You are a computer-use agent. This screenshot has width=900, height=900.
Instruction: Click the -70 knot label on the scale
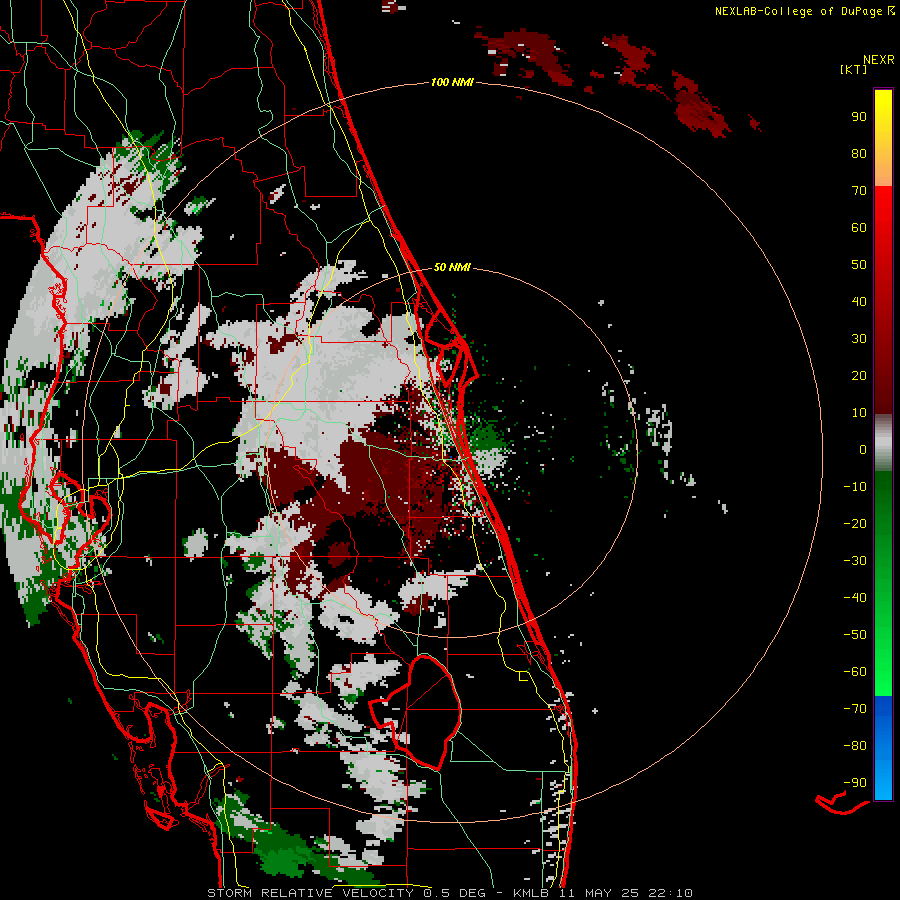(x=855, y=709)
